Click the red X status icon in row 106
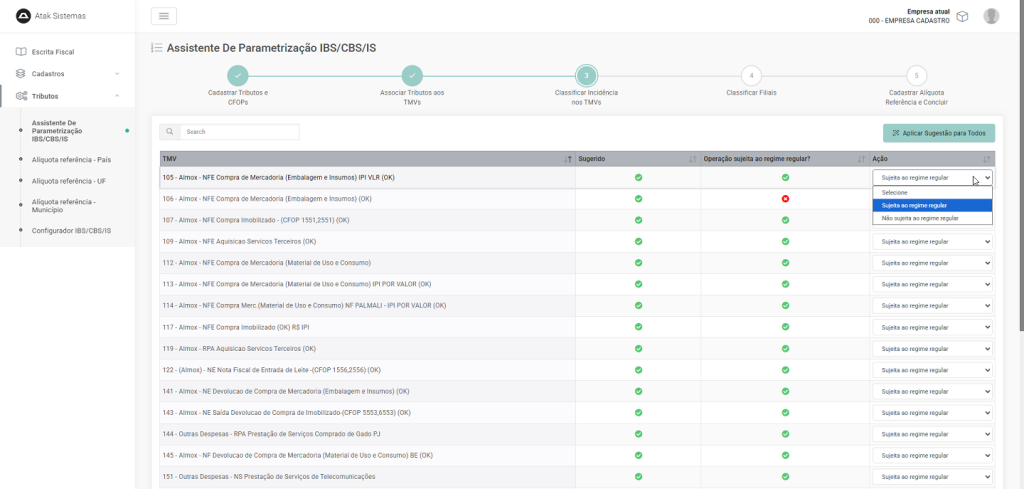The width and height of the screenshot is (1024, 489). 785,199
